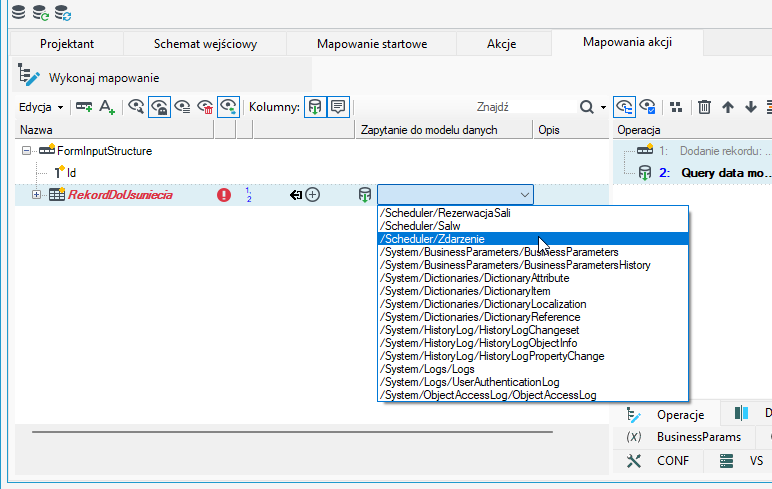The width and height of the screenshot is (772, 489).
Task: Switch to the Akcje tab
Action: point(502,44)
